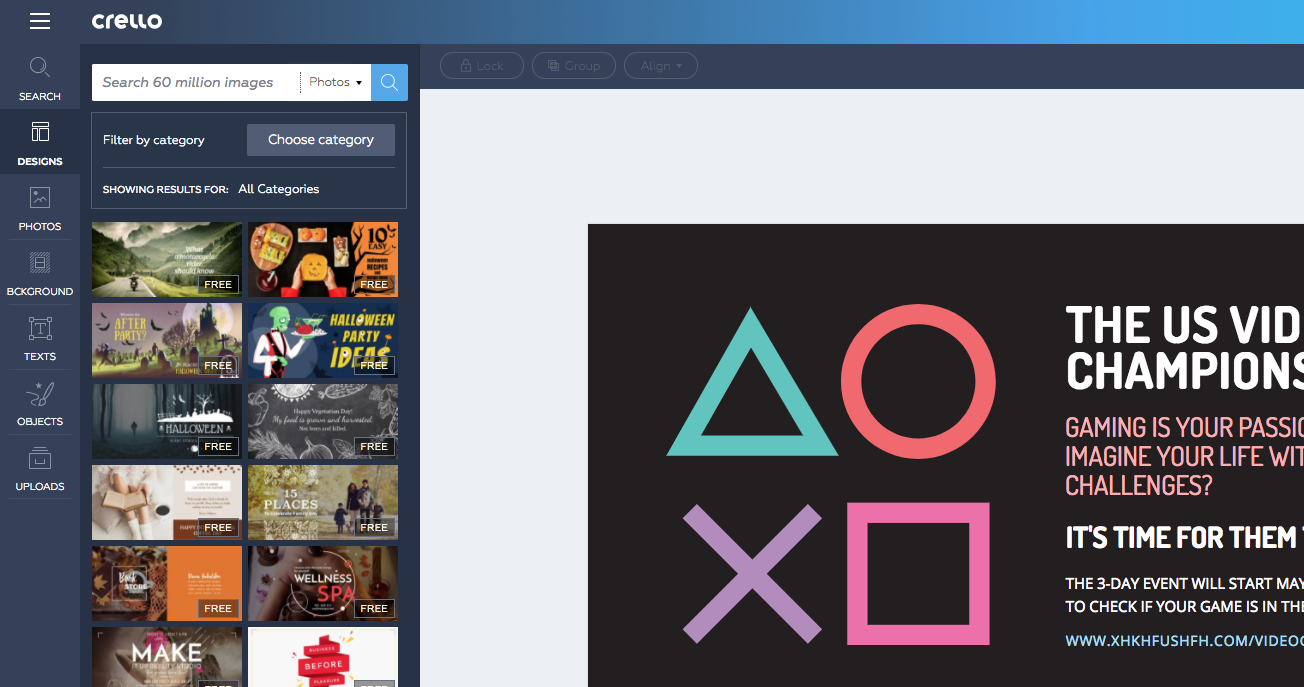Click the WWW.XHKHFUSHFH.COM URL text on canvas
Screen dimensions: 1304x687
[x=1185, y=641]
